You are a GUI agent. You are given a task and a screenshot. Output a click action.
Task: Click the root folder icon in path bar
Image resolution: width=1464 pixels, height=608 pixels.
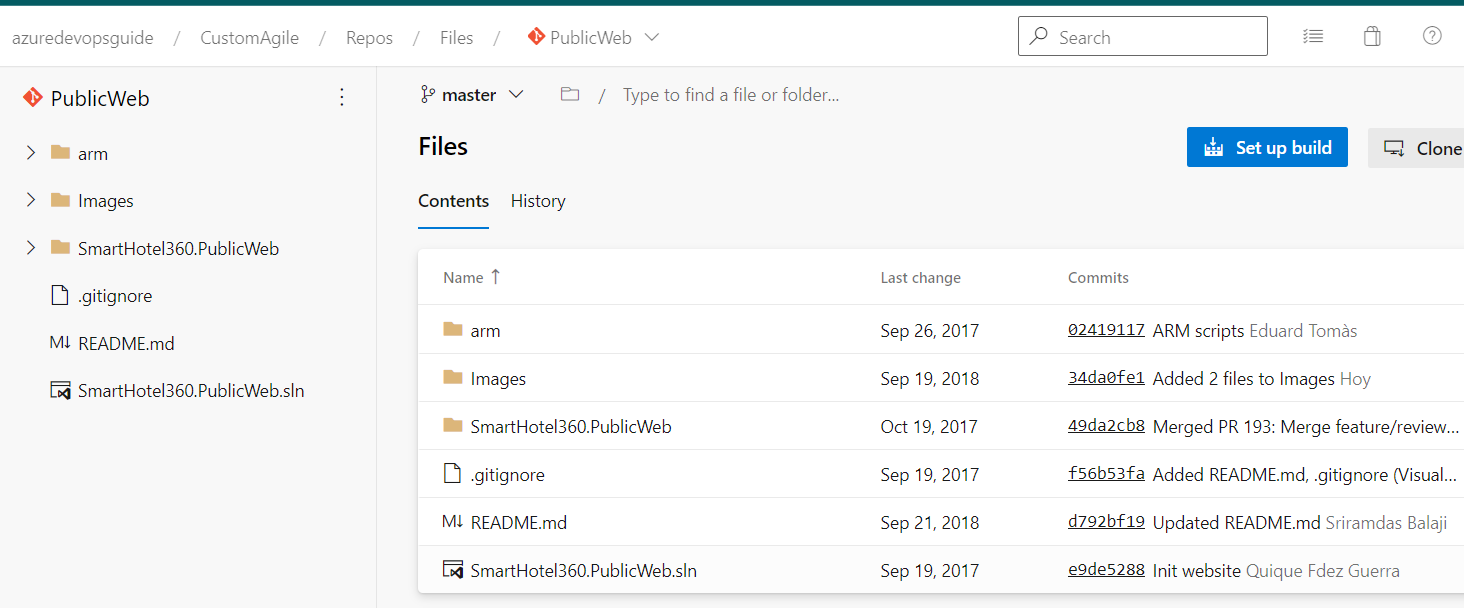click(x=570, y=94)
